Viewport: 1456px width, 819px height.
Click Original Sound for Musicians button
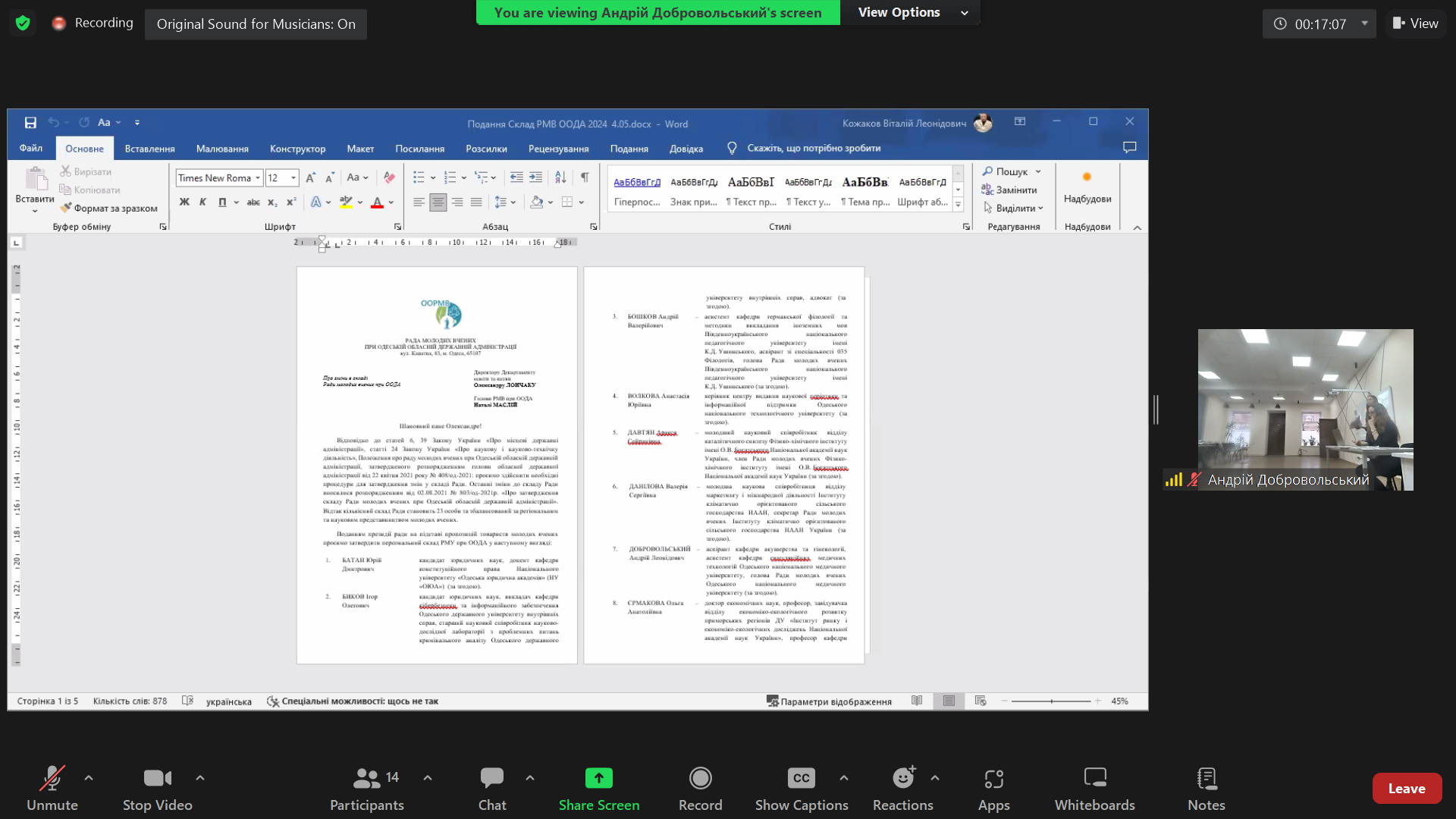click(x=256, y=24)
